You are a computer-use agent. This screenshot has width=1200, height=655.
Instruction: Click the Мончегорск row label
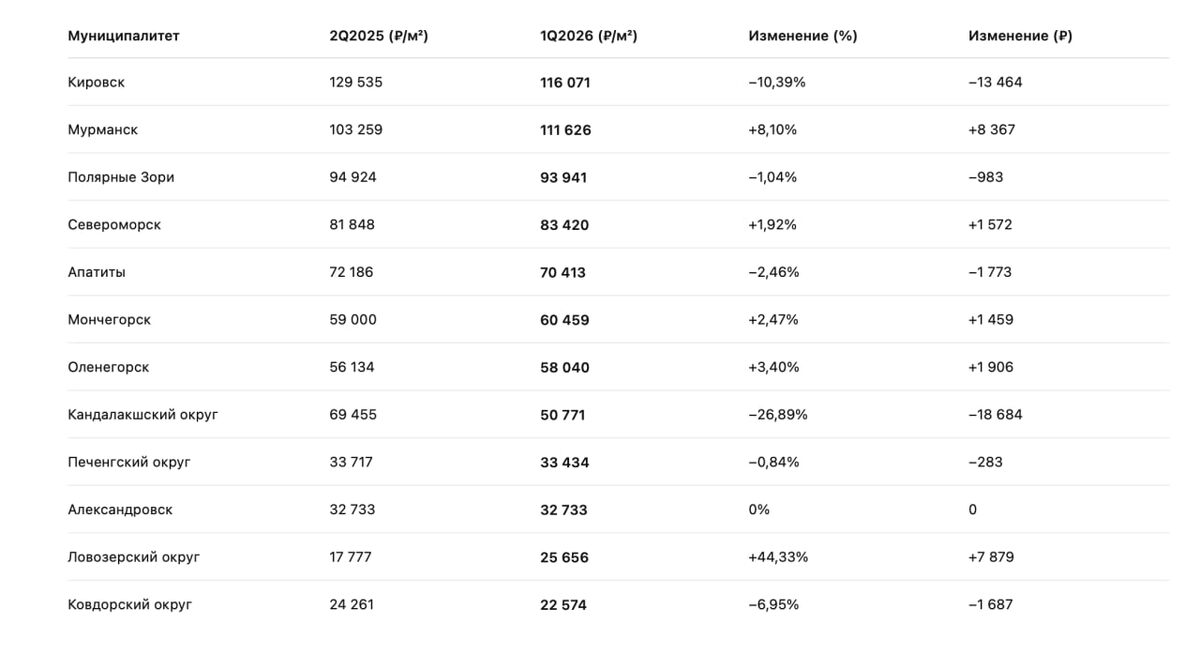coord(109,320)
